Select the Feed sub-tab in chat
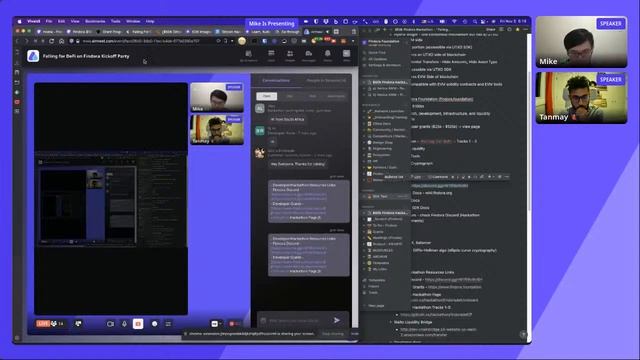640x360 pixels. (x=267, y=96)
